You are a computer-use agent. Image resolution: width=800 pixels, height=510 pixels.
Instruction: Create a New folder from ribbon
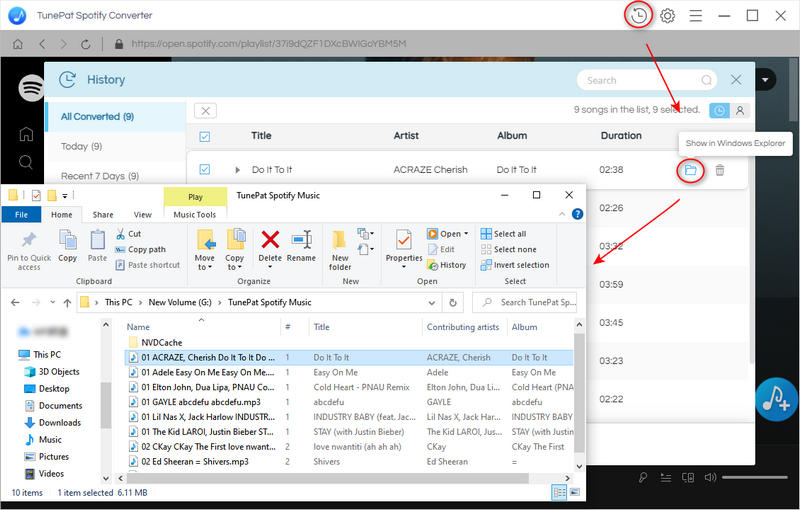340,250
